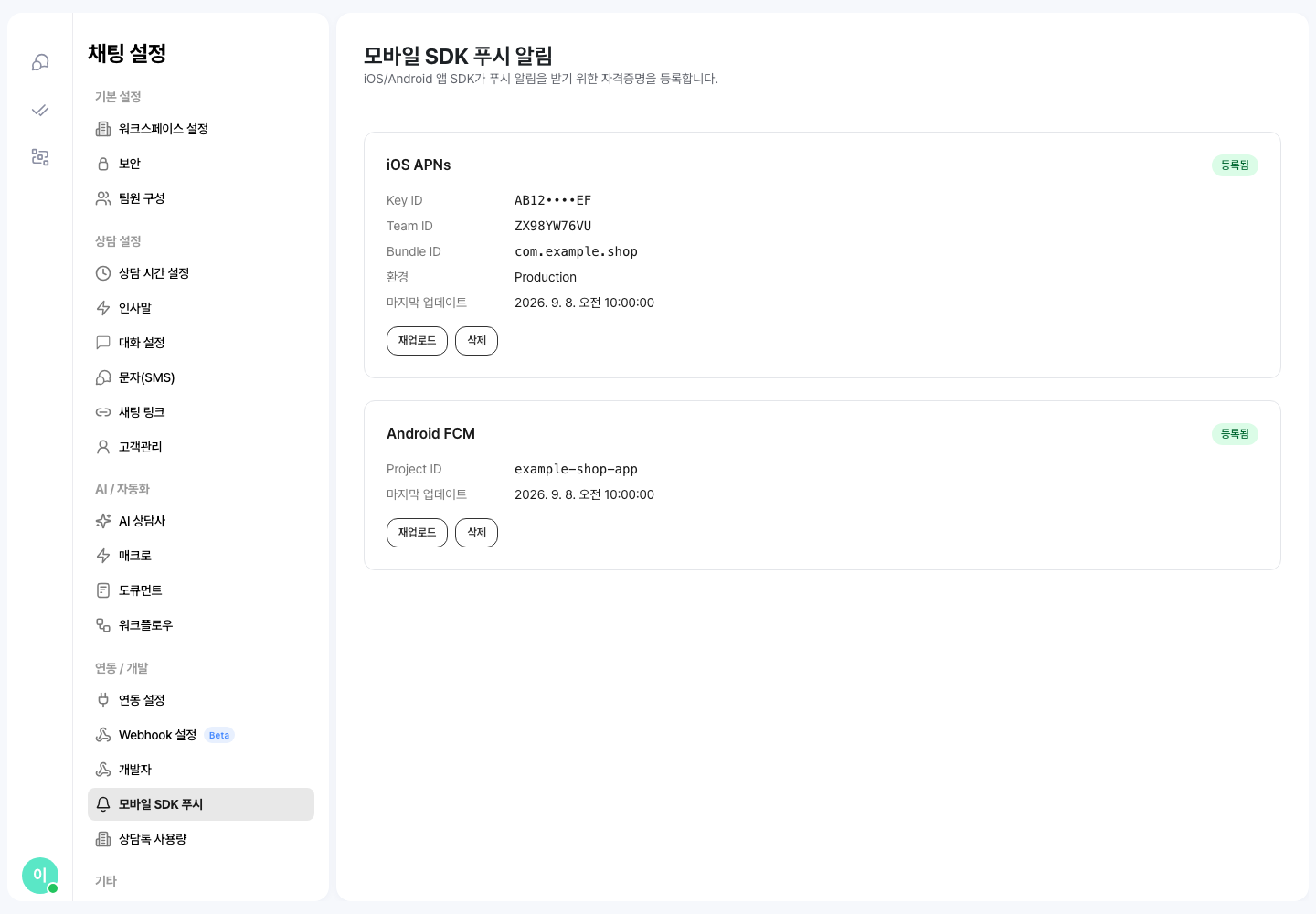Click the Android FCM card title
This screenshot has height=914, width=1316.
pyautogui.click(x=430, y=433)
